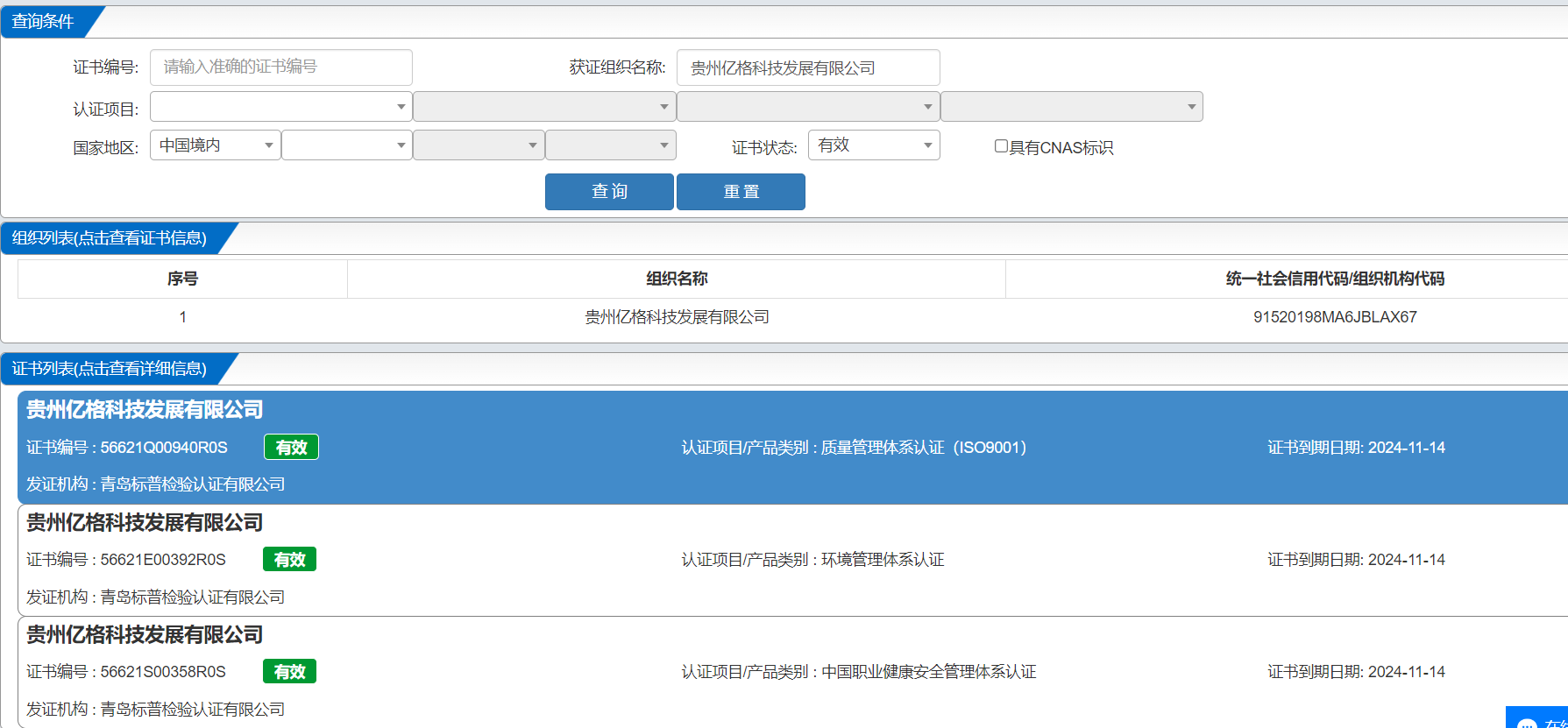
Task: Click 发证机构 under certificate 56621S00358R0S
Action: point(155,710)
